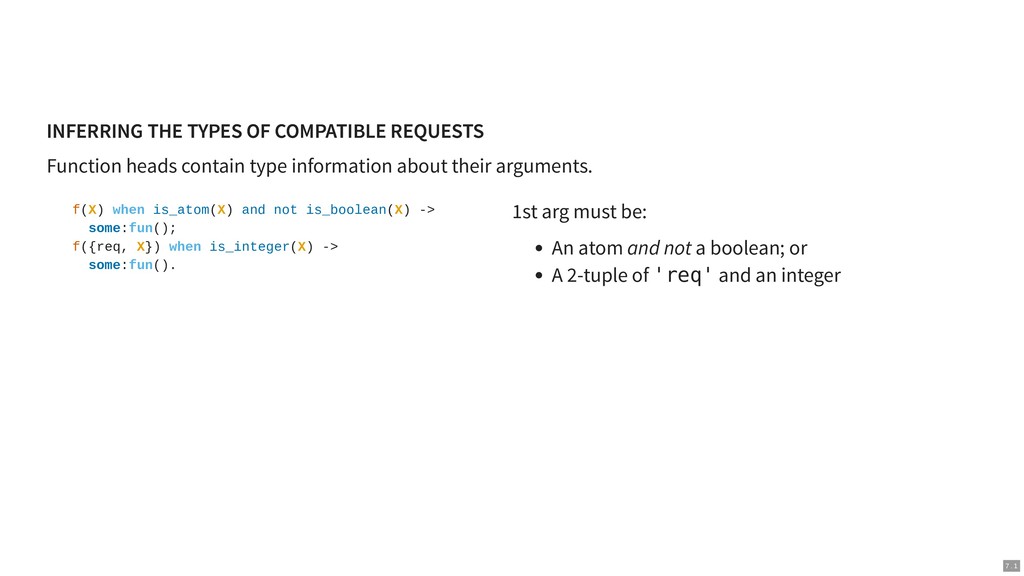
Task: Click the 'is_integer' guard in the code
Action: 249,247
